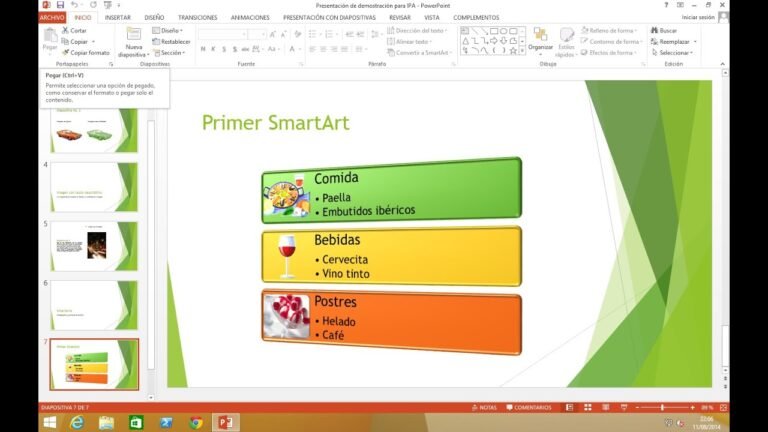Open Google Chrome from taskbar
Image resolution: width=768 pixels, height=432 pixels.
coord(196,422)
